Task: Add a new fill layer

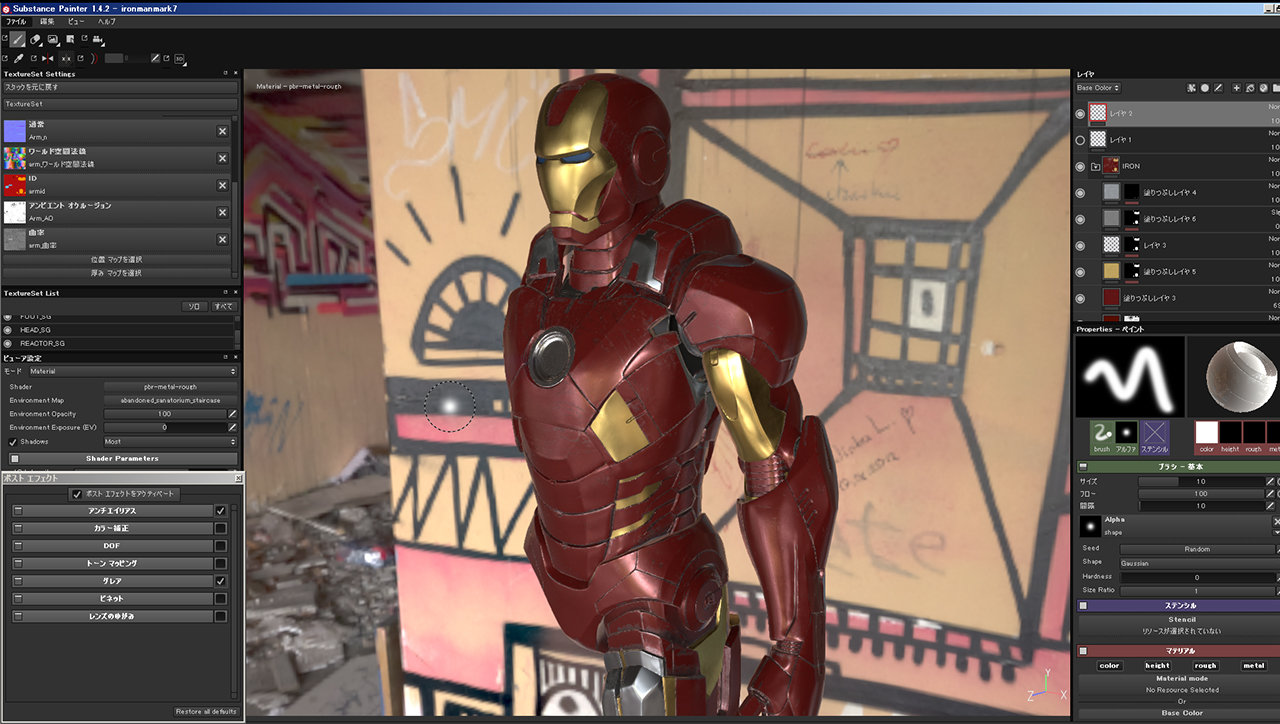Action: pyautogui.click(x=1250, y=88)
